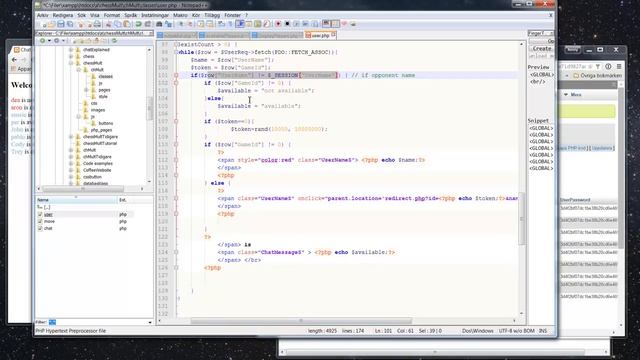Click the Synchronize Vertical Scrolling toolbar icon
Viewport: 640px width, 360px height.
(x=200, y=24)
